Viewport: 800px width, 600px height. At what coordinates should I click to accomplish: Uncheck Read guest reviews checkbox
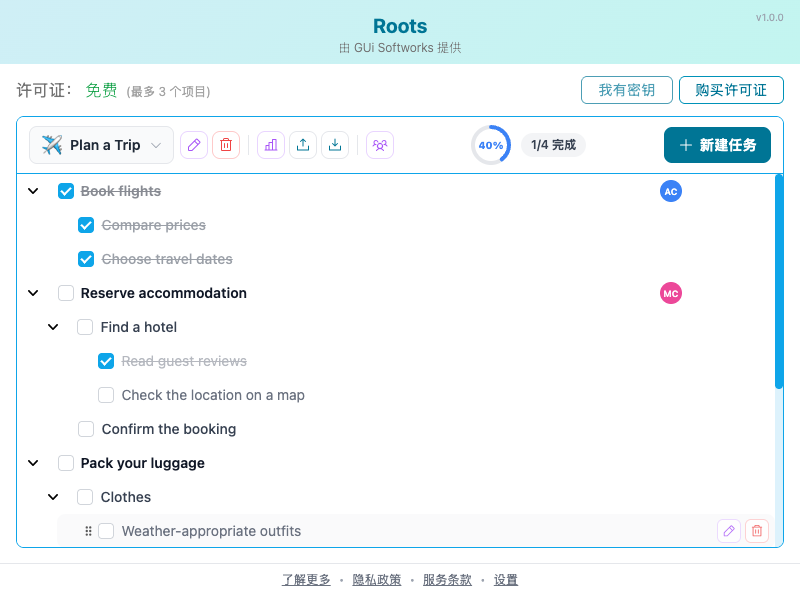[x=106, y=361]
